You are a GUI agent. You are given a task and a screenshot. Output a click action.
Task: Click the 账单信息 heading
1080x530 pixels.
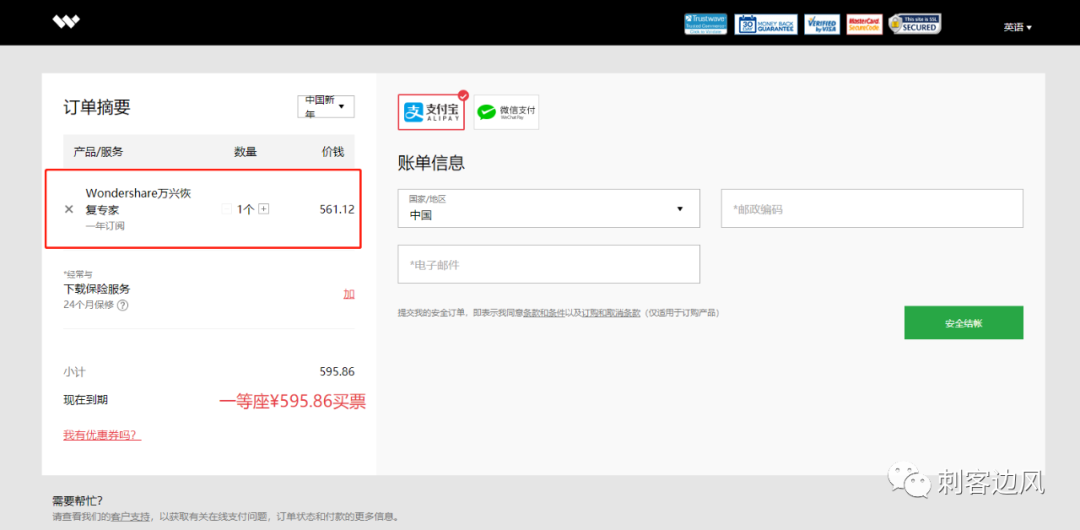click(x=431, y=163)
